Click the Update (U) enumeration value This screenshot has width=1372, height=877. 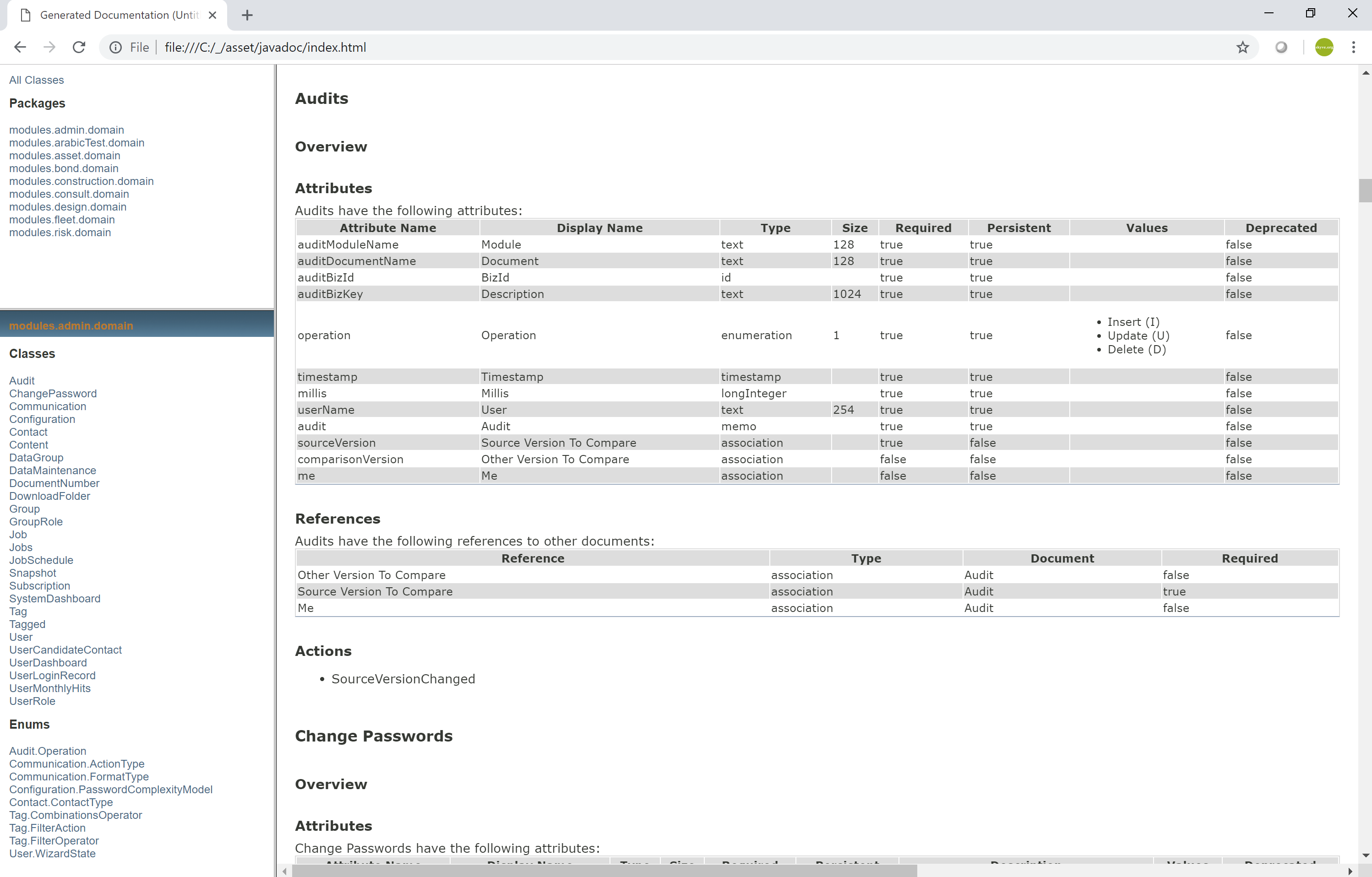click(x=1138, y=336)
